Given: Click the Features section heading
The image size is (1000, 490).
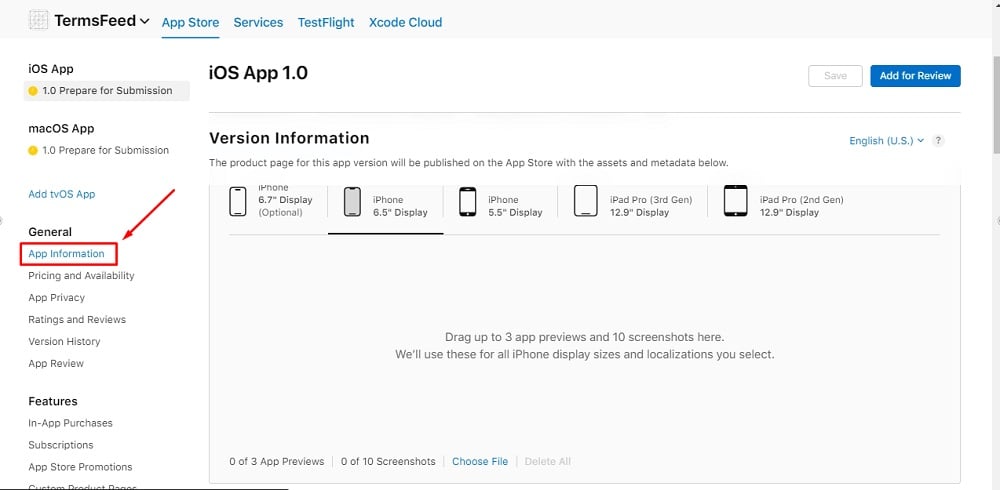Looking at the screenshot, I should click(53, 401).
